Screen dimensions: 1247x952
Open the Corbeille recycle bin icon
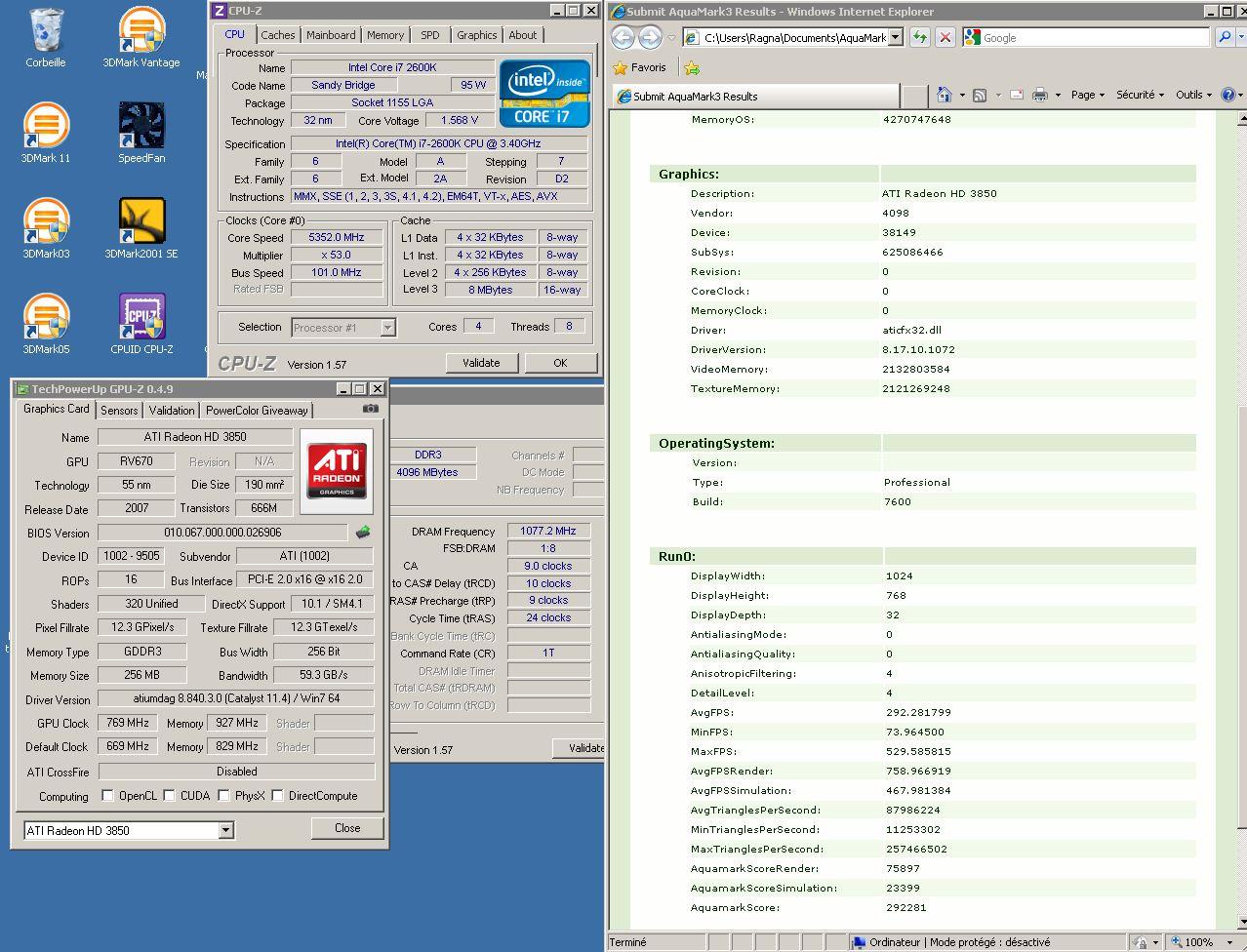(x=45, y=37)
